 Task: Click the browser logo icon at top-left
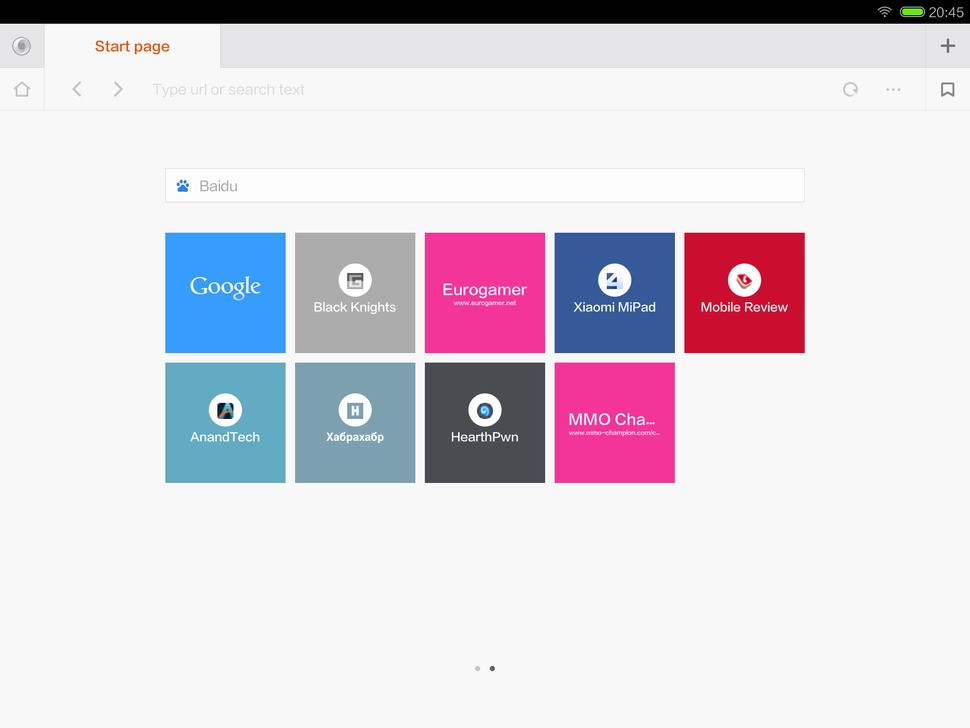coord(21,46)
